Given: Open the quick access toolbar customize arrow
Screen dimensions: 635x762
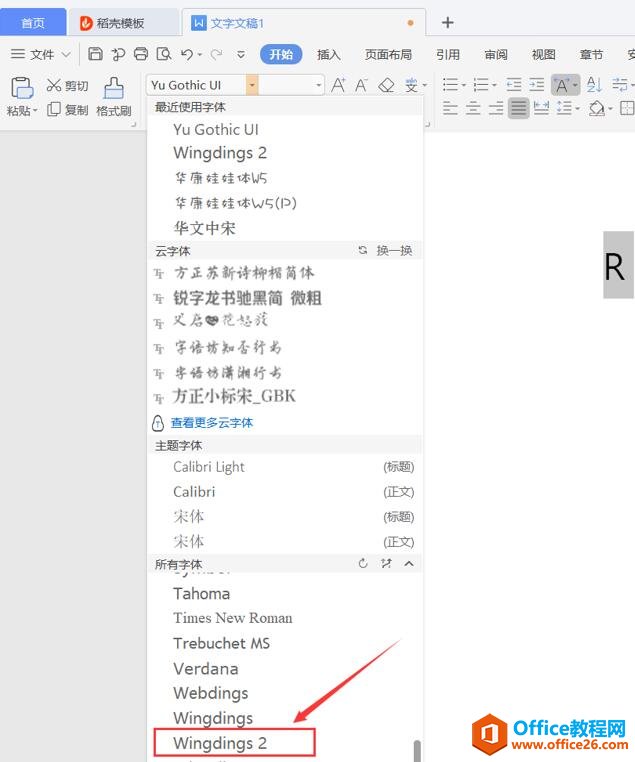Looking at the screenshot, I should coord(240,54).
